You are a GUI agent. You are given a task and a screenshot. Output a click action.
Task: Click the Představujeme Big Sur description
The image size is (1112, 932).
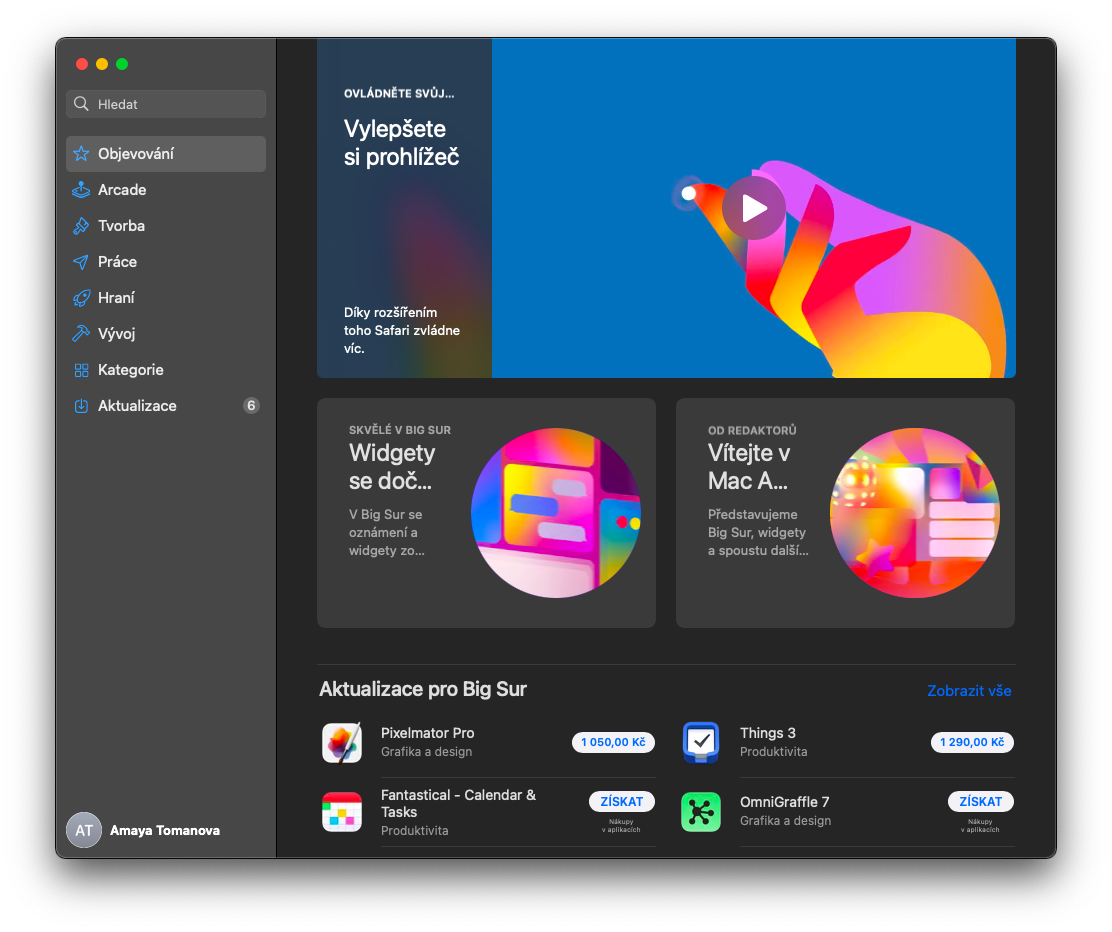(757, 533)
